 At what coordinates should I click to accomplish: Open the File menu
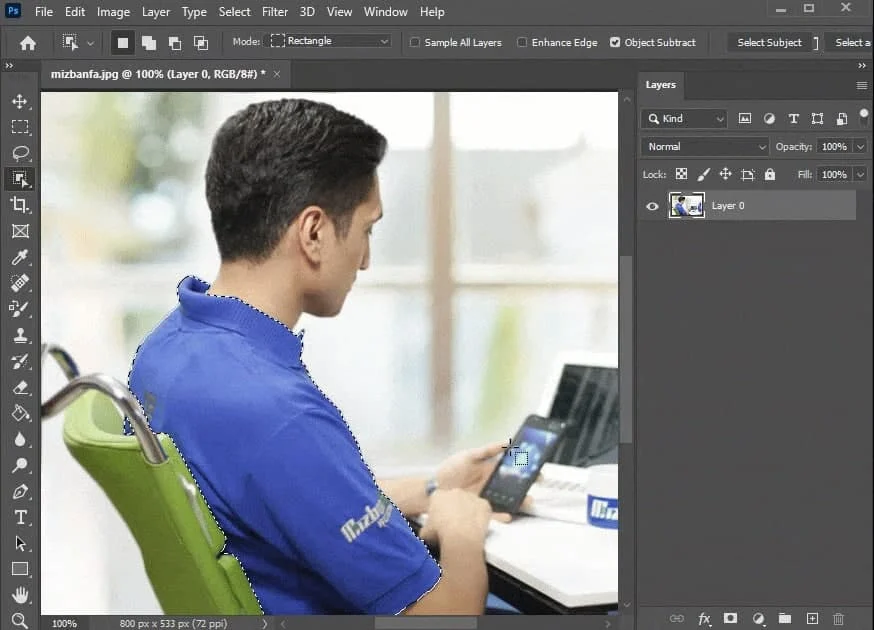point(43,12)
